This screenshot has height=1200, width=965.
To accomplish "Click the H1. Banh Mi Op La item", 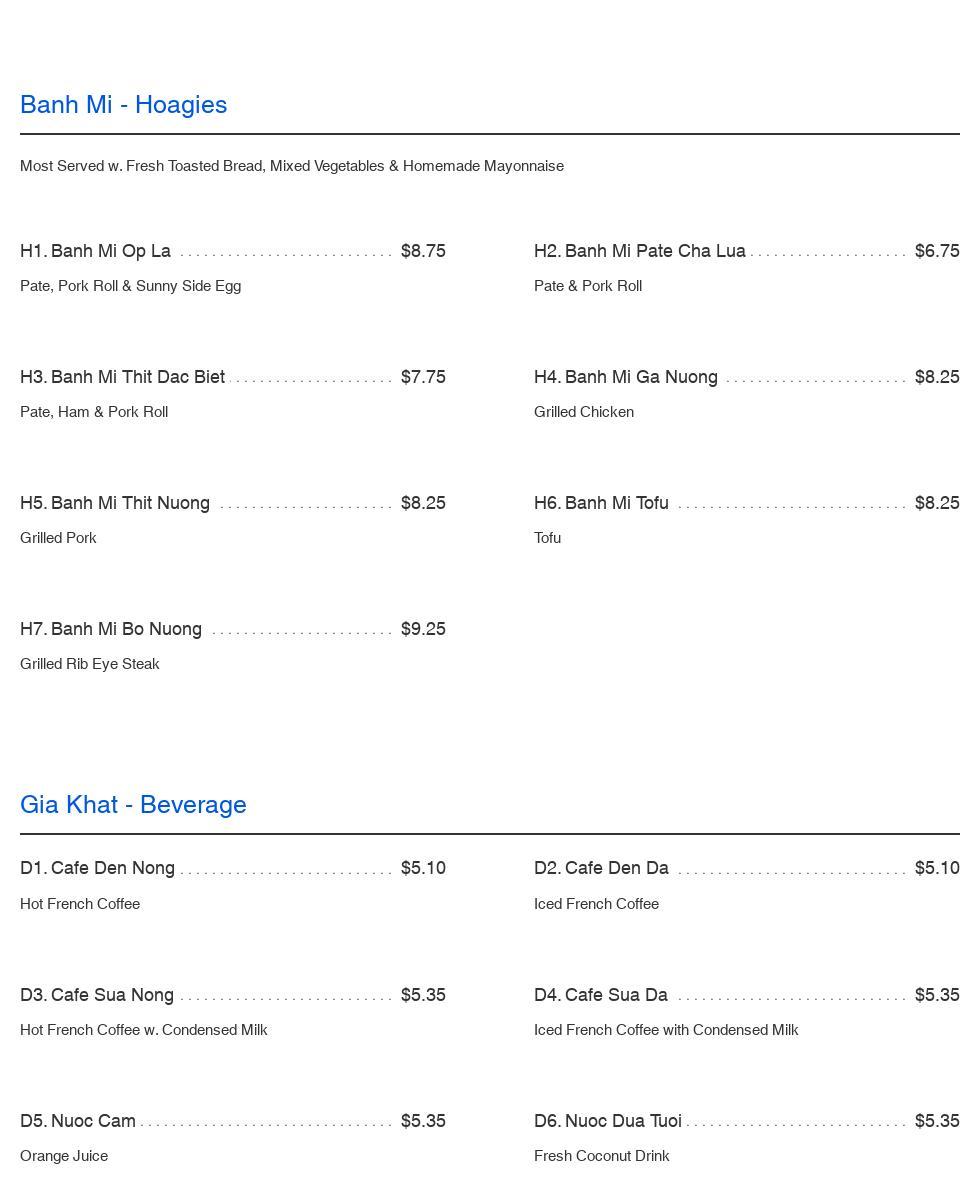I will click(96, 251).
